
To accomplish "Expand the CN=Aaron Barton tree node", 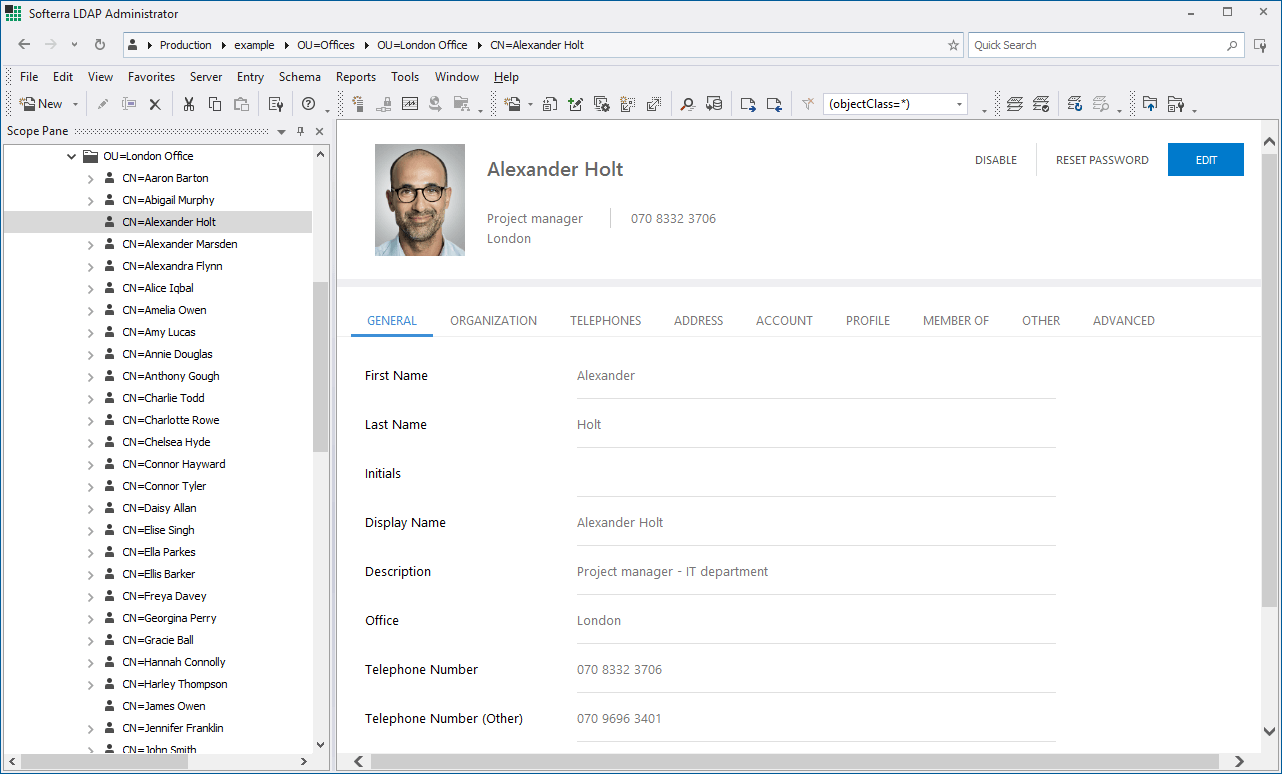I will point(90,178).
